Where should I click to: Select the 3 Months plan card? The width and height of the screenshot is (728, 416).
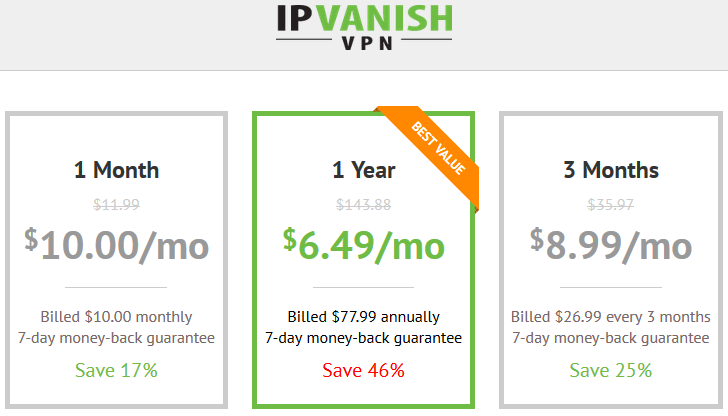(611, 260)
